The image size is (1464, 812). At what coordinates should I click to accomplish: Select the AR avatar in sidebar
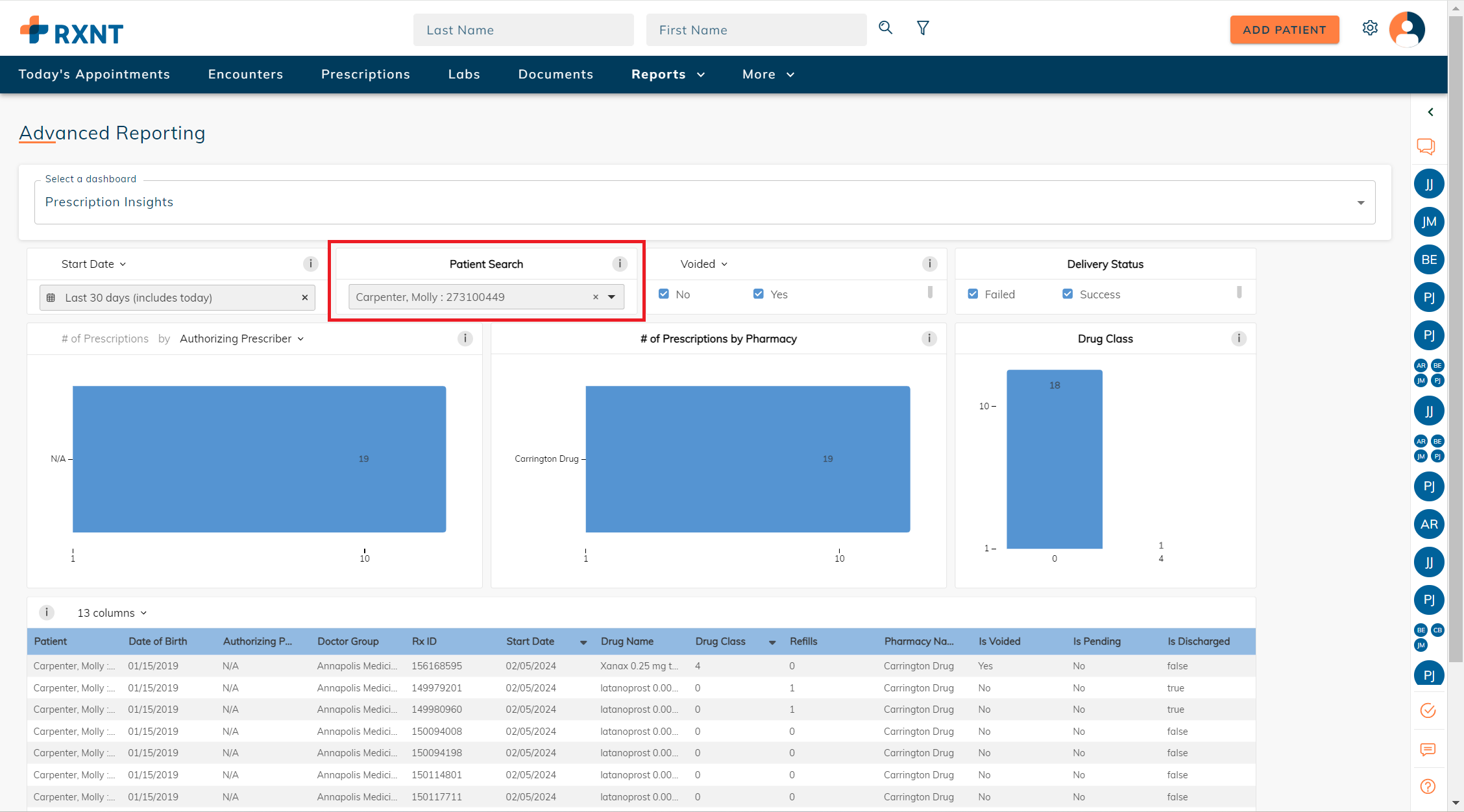click(x=1429, y=524)
